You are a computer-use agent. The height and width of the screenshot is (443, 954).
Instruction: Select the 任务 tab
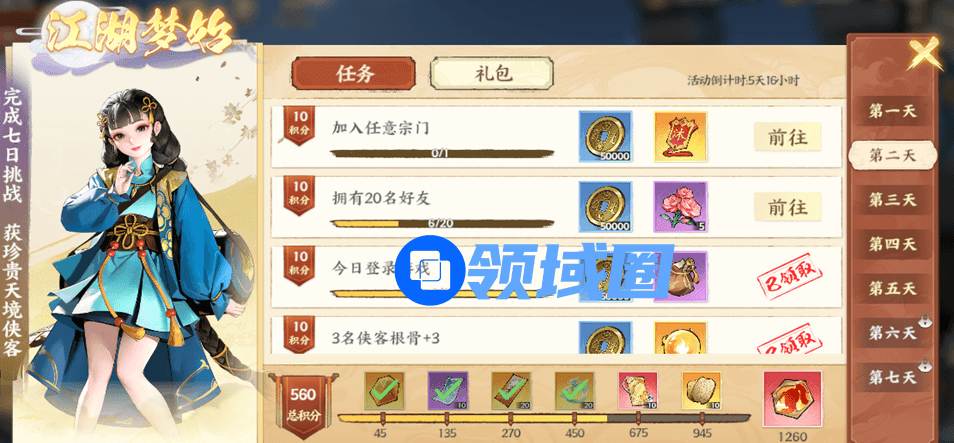[x=353, y=74]
